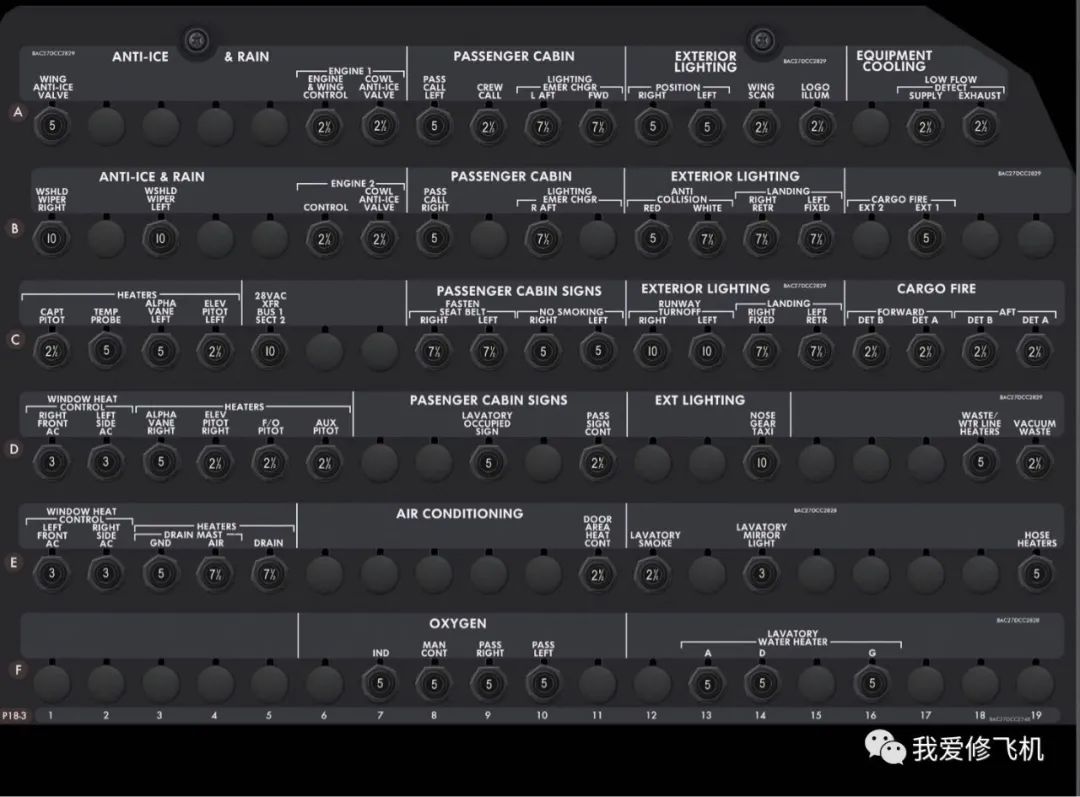Viewport: 1080px width, 797px height.
Task: Toggle Oxygen Man Cont breaker
Action: tap(434, 684)
